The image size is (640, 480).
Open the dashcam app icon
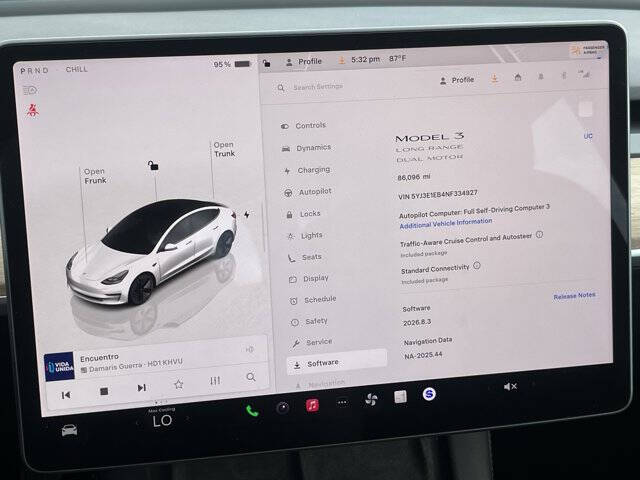click(x=282, y=408)
